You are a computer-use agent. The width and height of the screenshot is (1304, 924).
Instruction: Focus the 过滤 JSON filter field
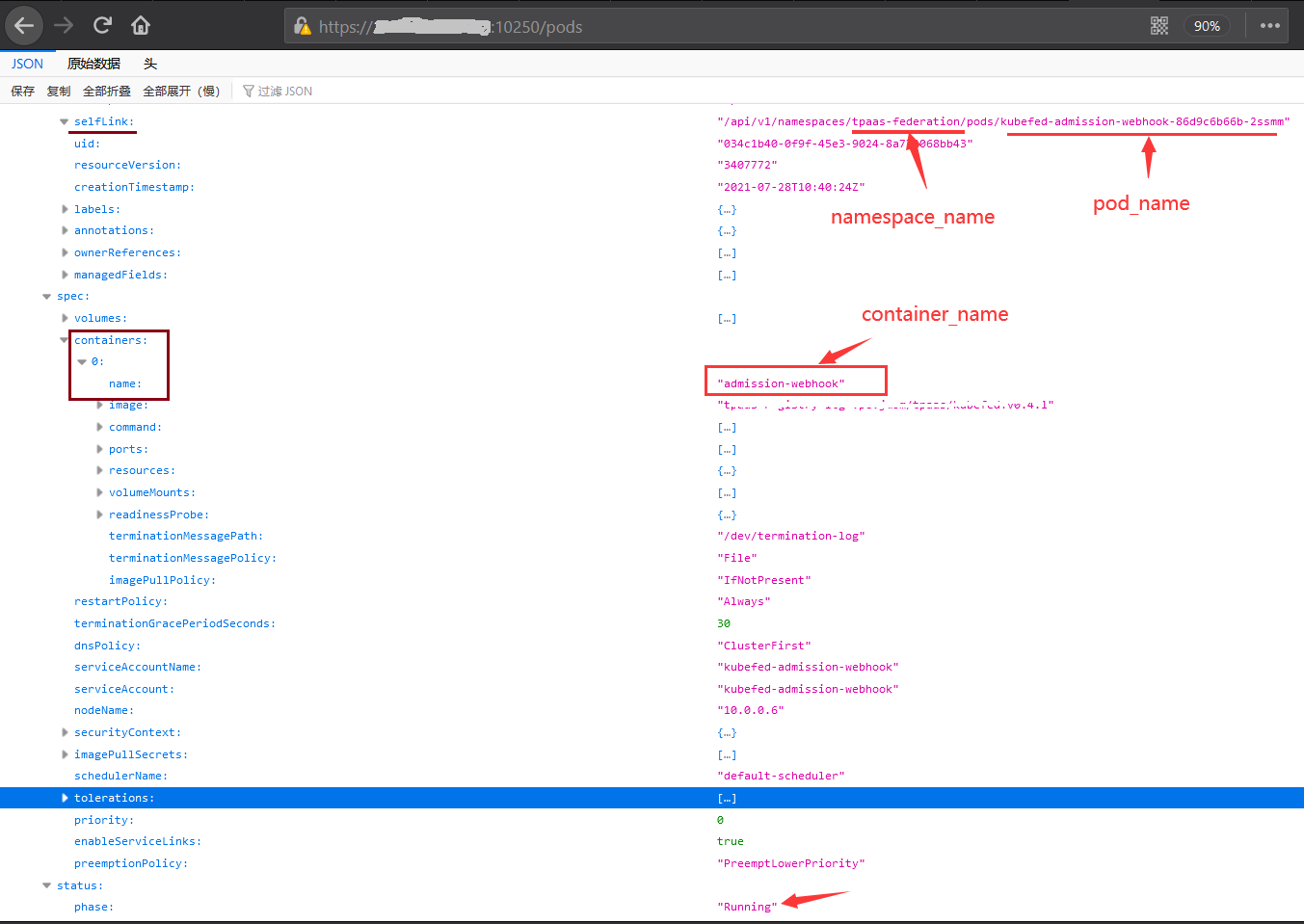click(285, 91)
